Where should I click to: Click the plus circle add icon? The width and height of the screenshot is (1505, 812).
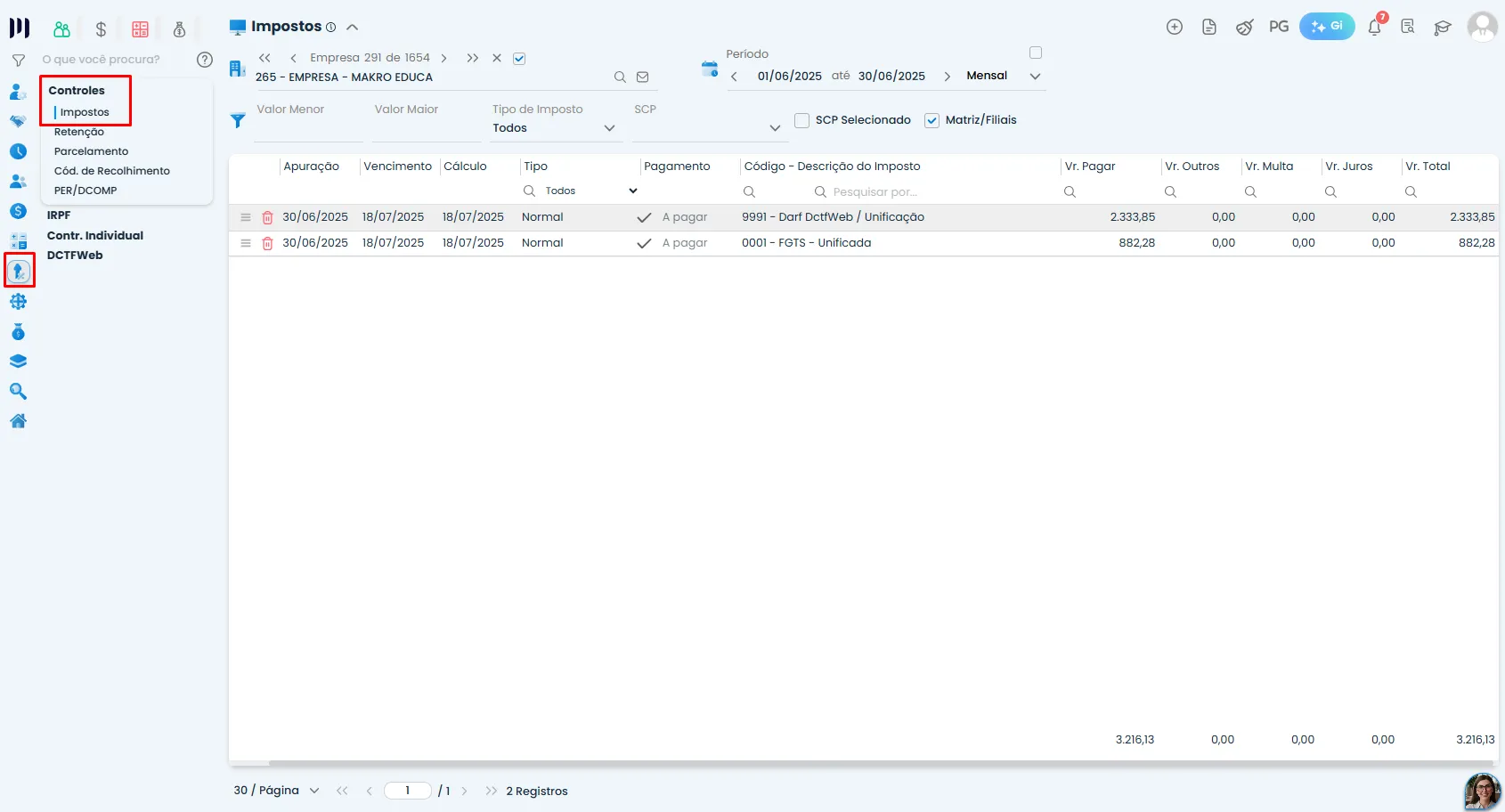[1175, 27]
